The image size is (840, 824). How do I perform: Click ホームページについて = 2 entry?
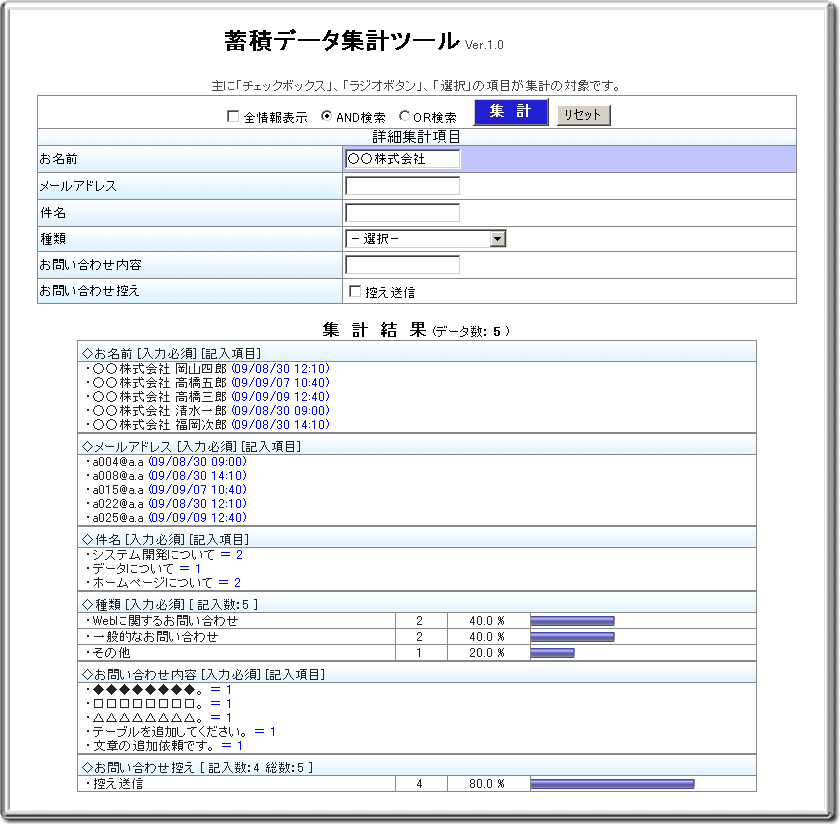click(163, 582)
